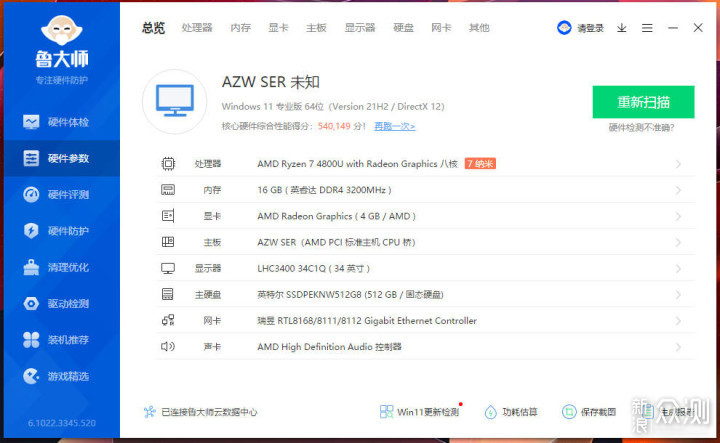The image size is (720, 443).
Task: Select RTL8168 Gigabit Ethernet Controller text
Action: [367, 321]
